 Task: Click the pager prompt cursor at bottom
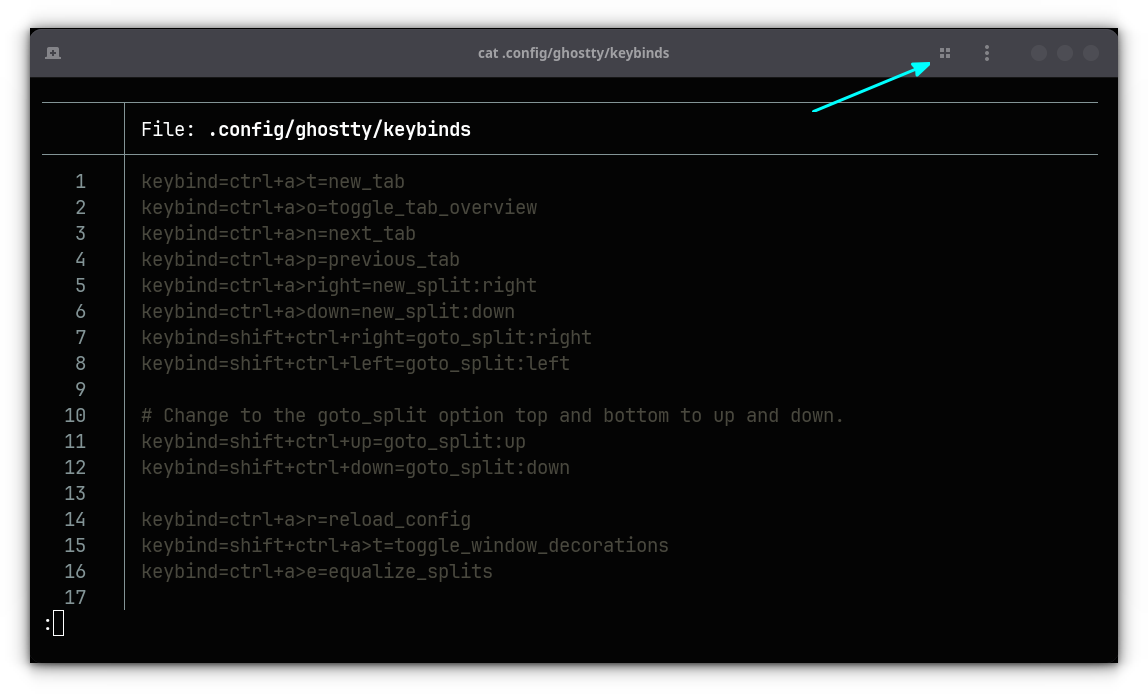(58, 624)
